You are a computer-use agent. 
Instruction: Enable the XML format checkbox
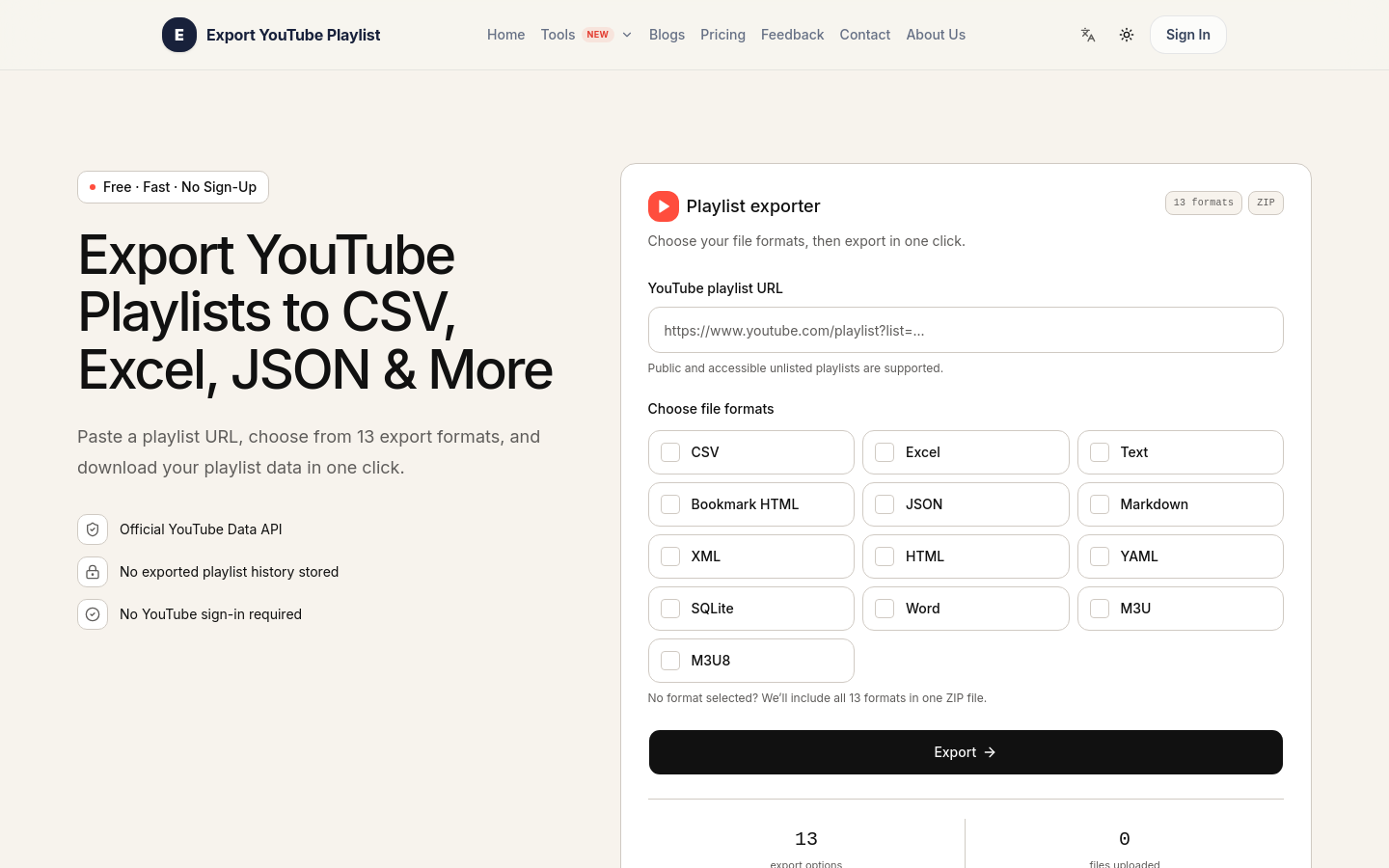[670, 556]
